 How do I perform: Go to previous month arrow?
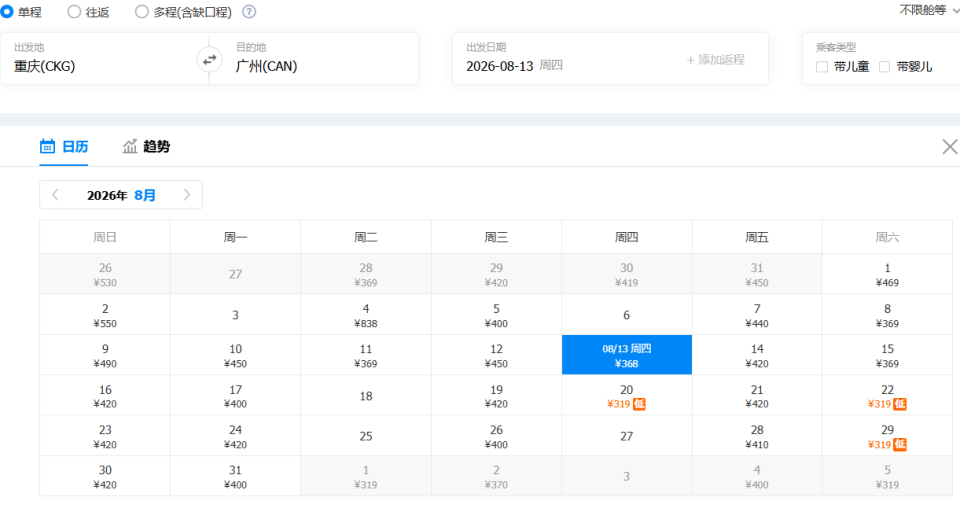55,195
